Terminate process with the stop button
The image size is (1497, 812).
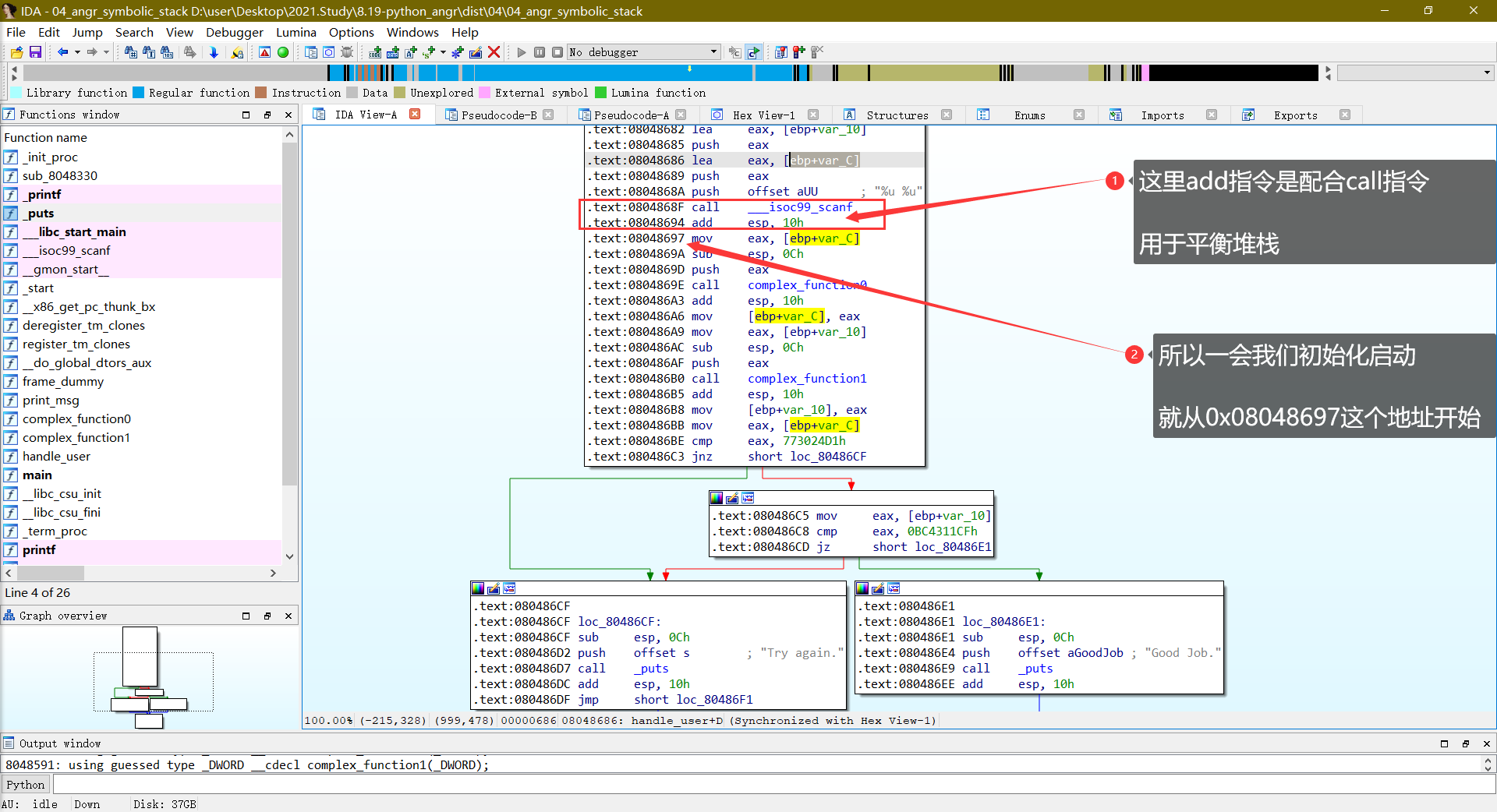pos(557,52)
